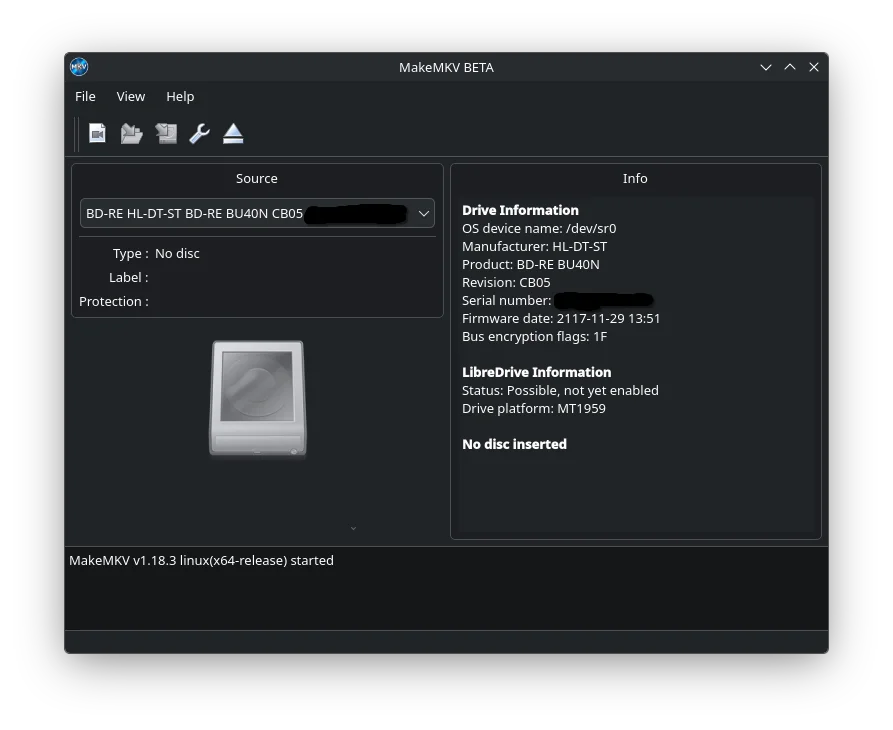
Task: Click the Backup disc toolbar icon
Action: pos(166,134)
